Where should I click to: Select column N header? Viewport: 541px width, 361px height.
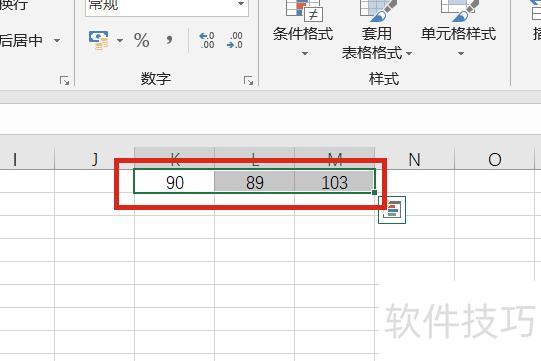(414, 159)
